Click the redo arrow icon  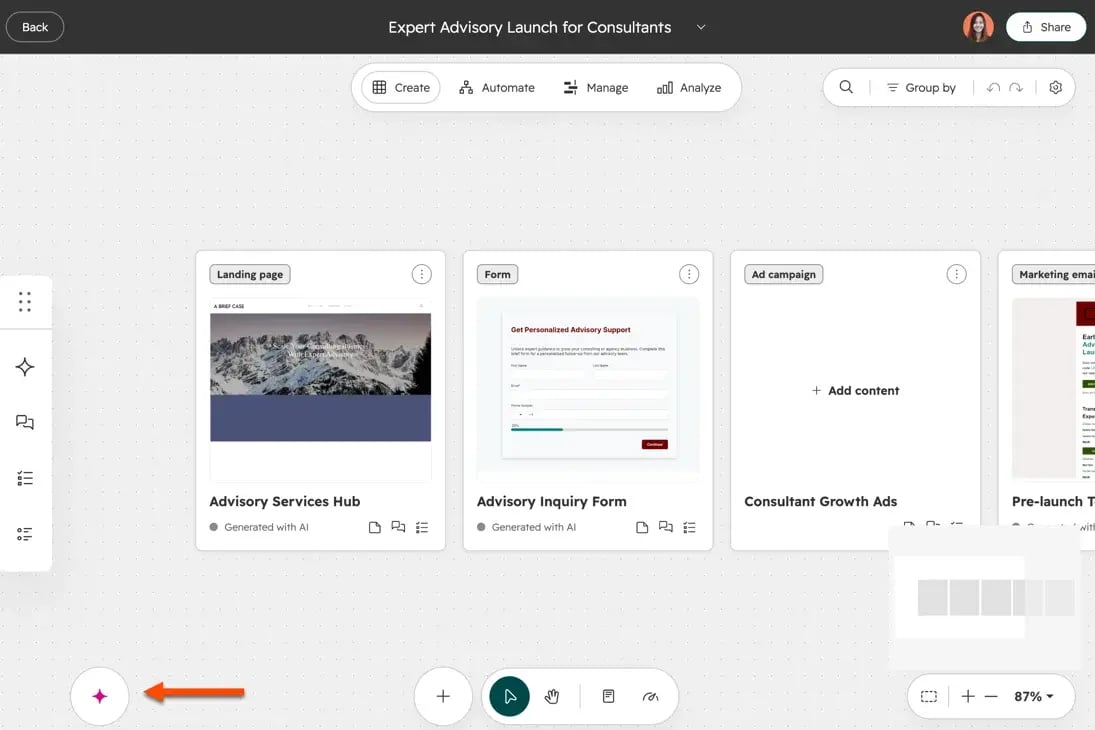pyautogui.click(x=1016, y=87)
